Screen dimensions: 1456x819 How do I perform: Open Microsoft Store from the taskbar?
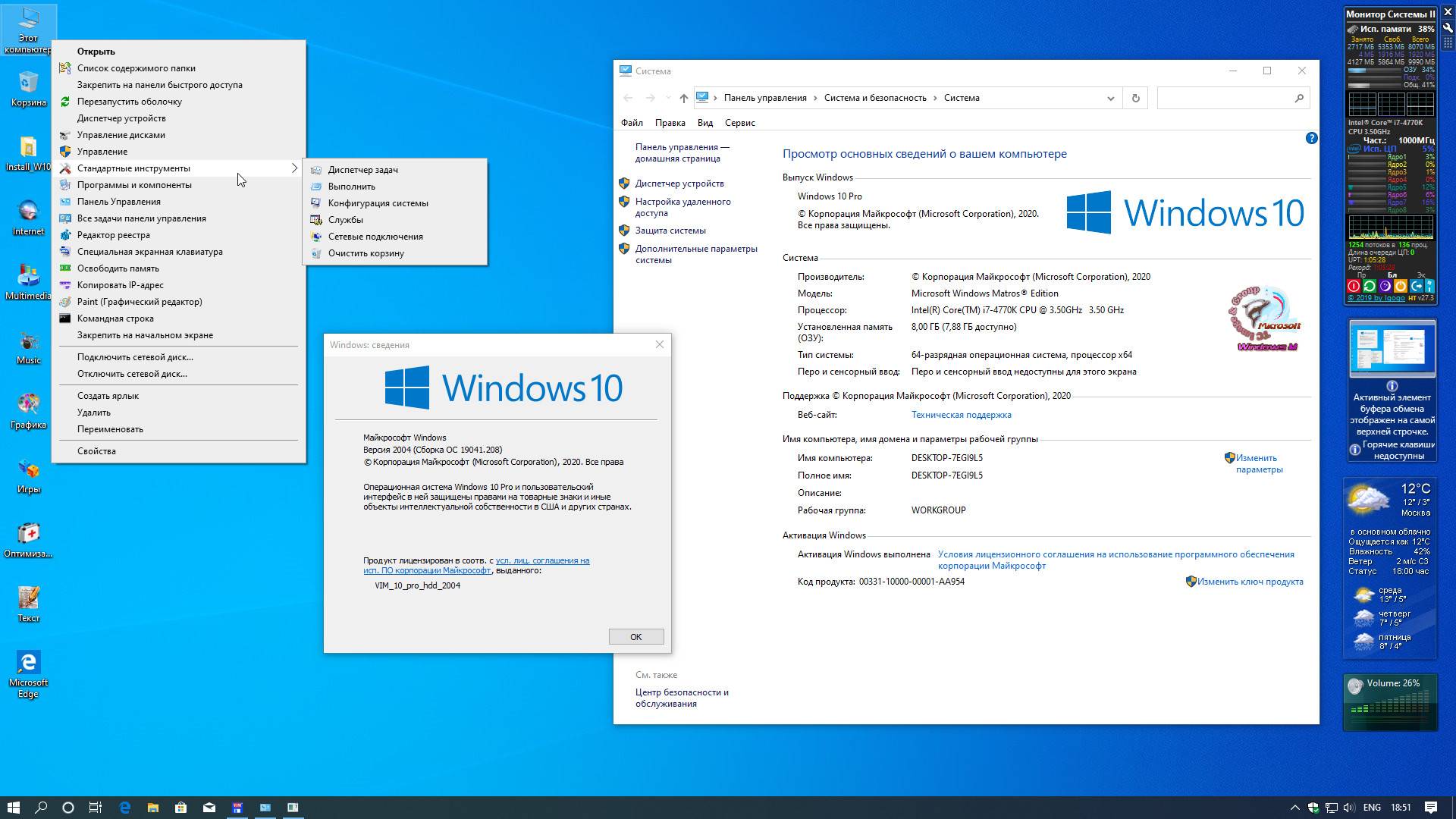point(180,808)
